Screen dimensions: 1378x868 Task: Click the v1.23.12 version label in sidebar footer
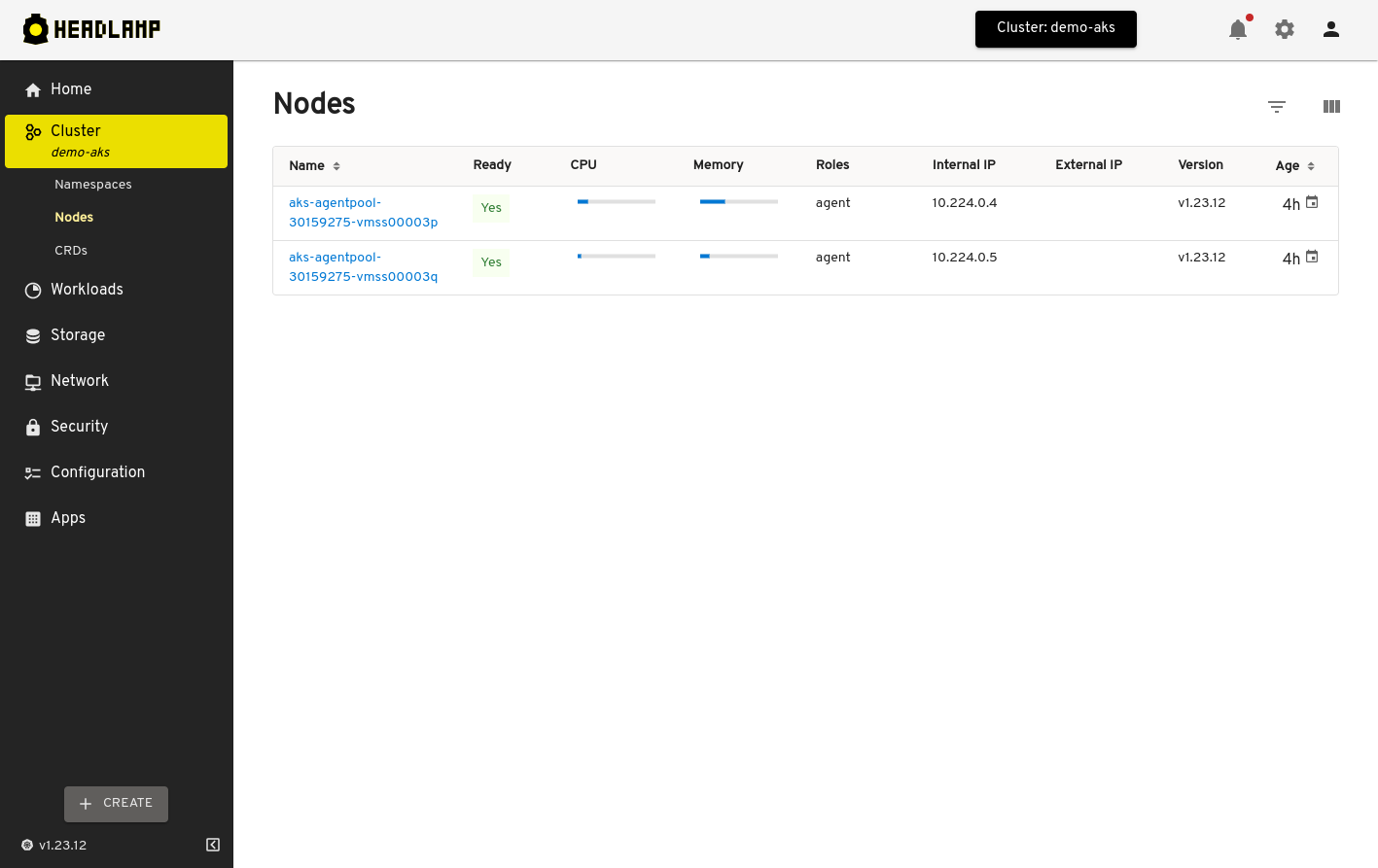point(63,846)
